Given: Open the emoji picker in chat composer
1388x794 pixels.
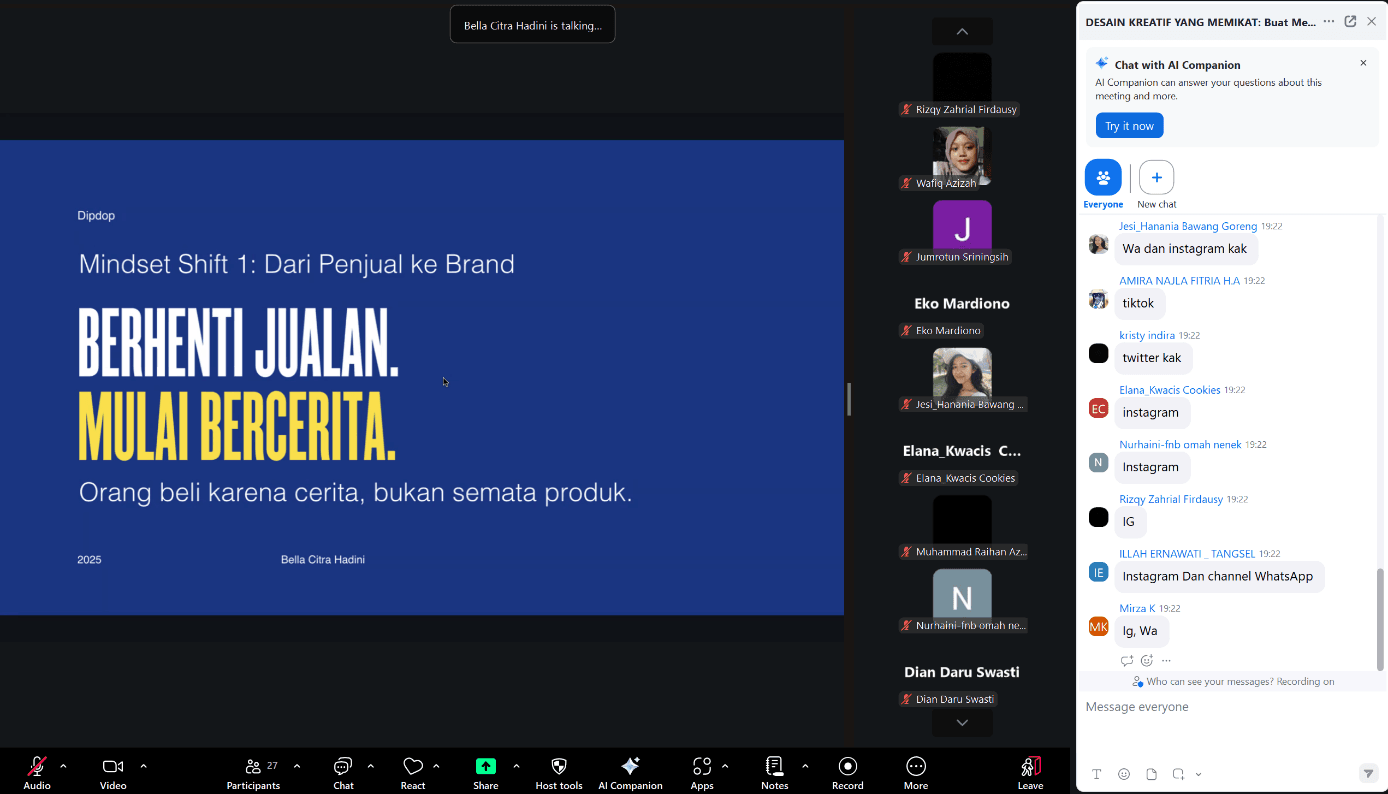Looking at the screenshot, I should (1124, 774).
